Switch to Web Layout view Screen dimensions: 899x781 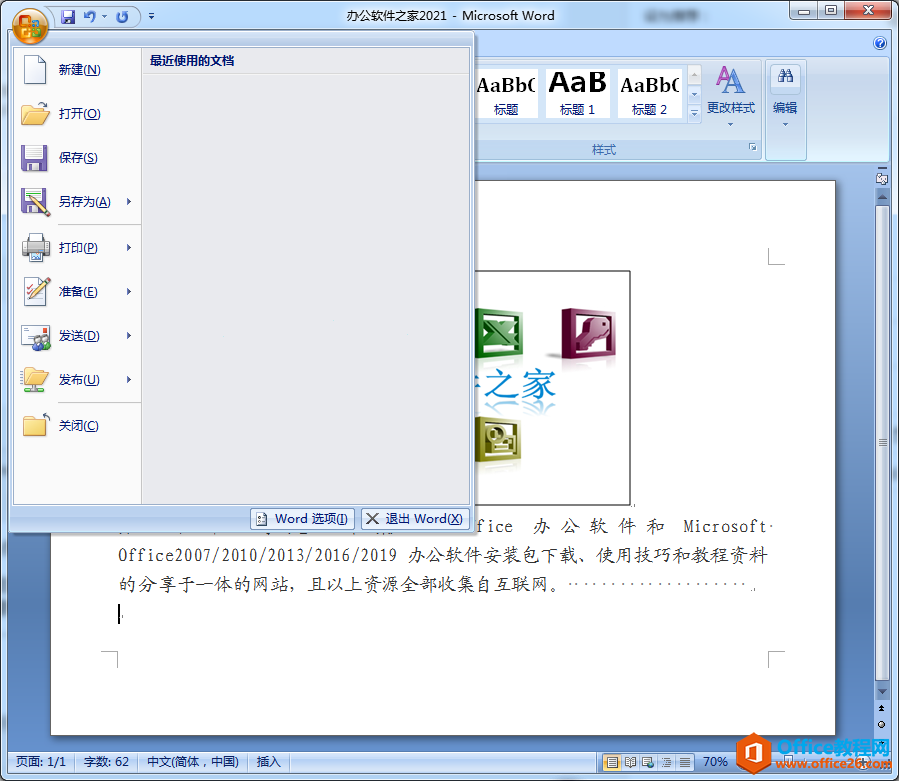click(x=648, y=762)
